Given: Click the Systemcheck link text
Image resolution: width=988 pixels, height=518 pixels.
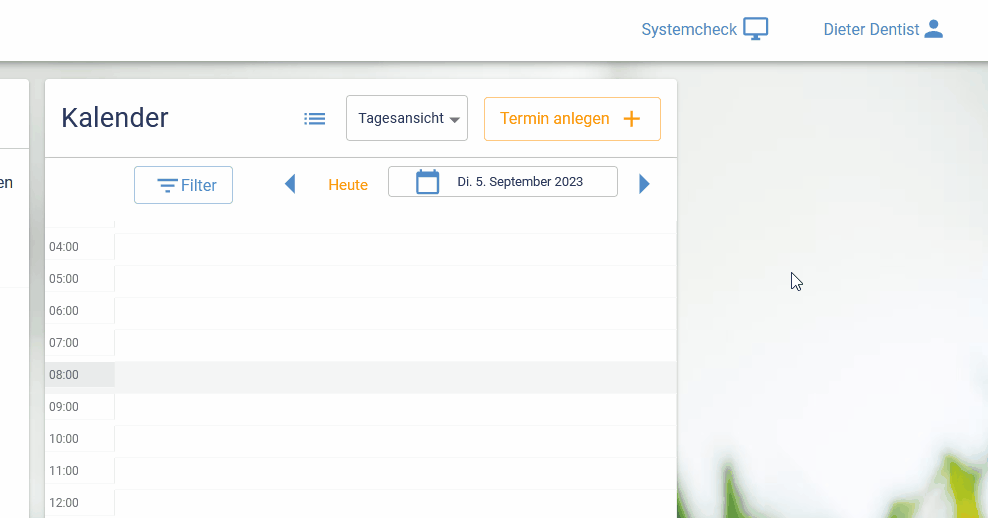Looking at the screenshot, I should click(x=689, y=30).
